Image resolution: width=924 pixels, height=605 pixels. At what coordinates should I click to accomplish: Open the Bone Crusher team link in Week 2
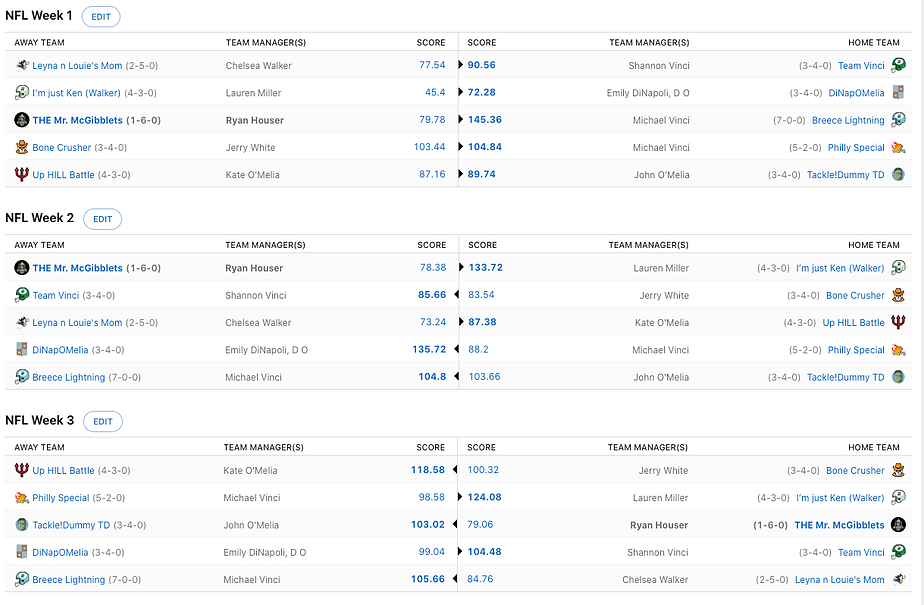pos(855,295)
